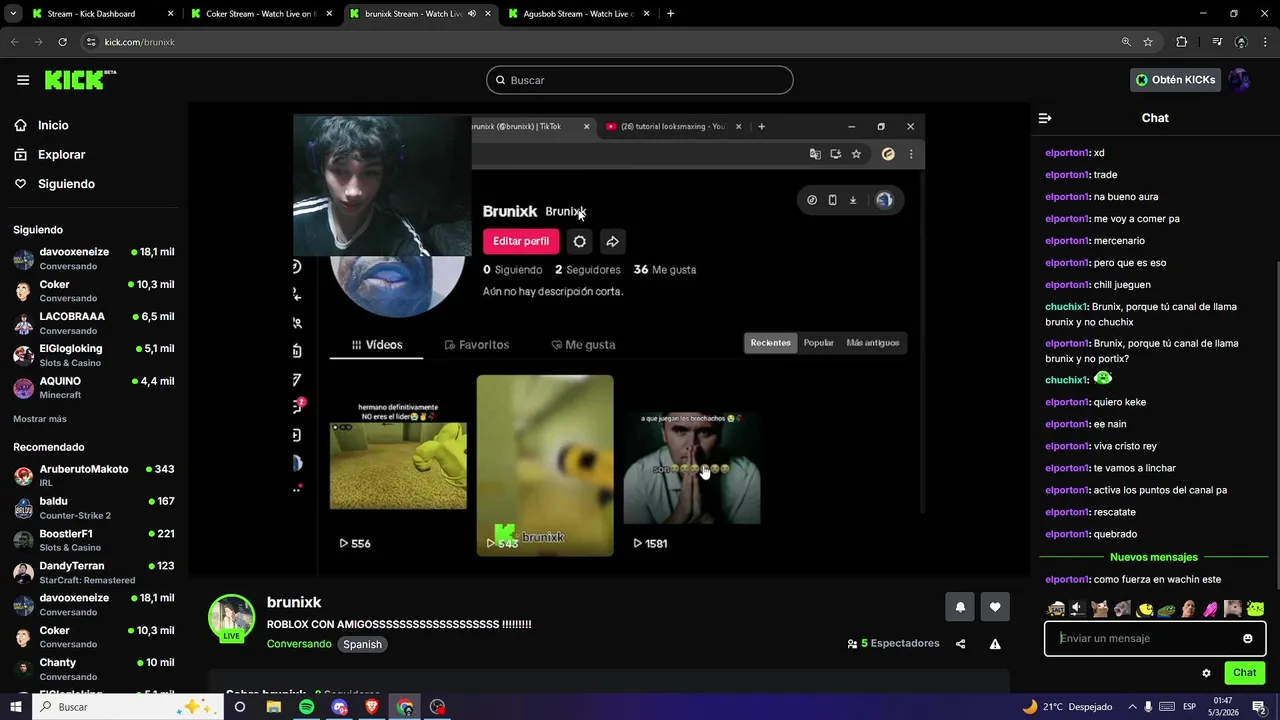Report stream using warning triangle icon
This screenshot has height=720, width=1280.
pos(995,644)
